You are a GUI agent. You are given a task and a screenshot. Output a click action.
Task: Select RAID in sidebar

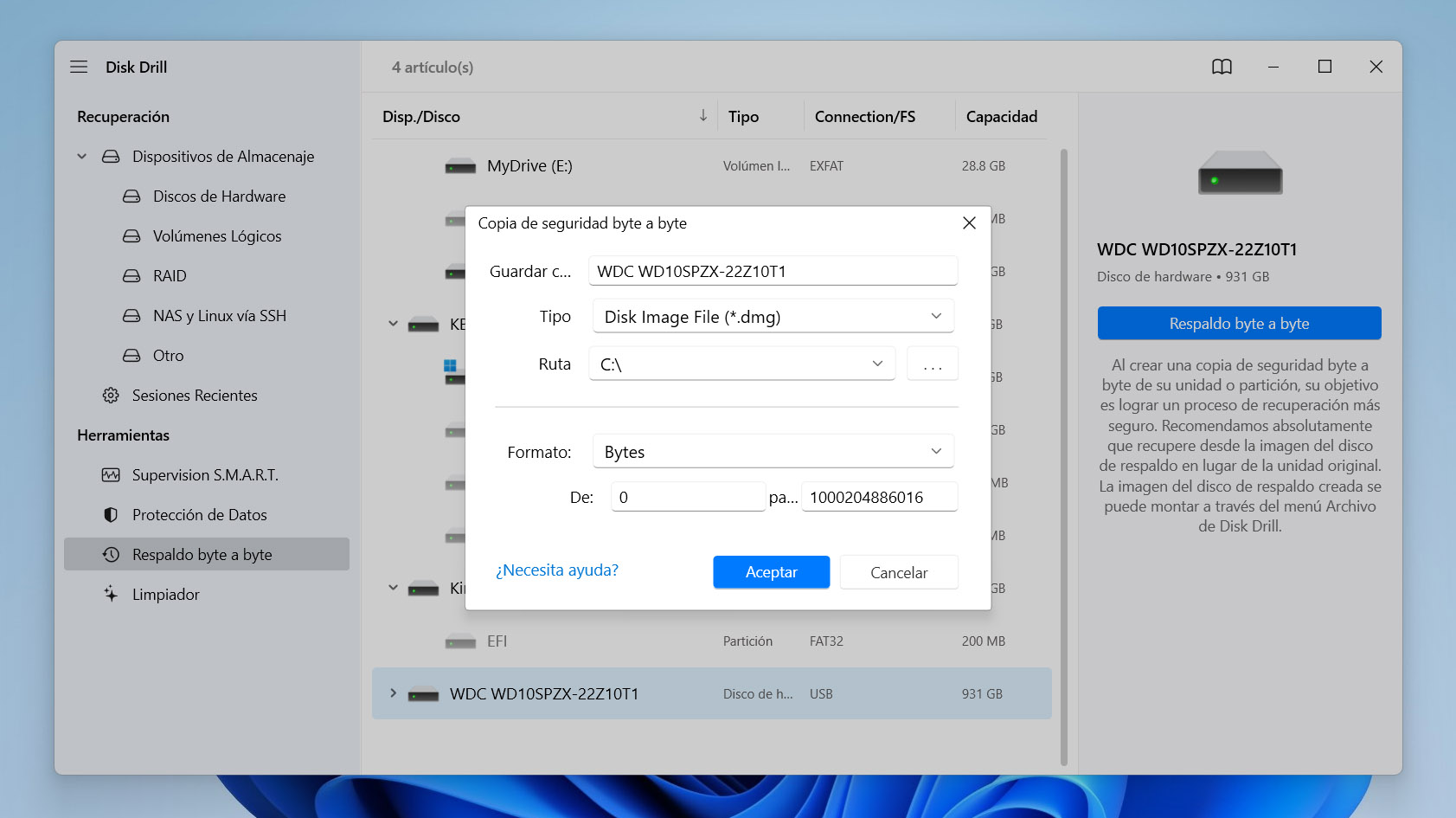(170, 276)
